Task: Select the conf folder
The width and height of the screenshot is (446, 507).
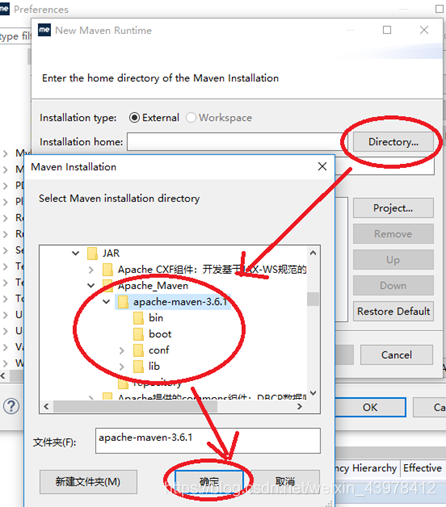Action: pos(159,350)
